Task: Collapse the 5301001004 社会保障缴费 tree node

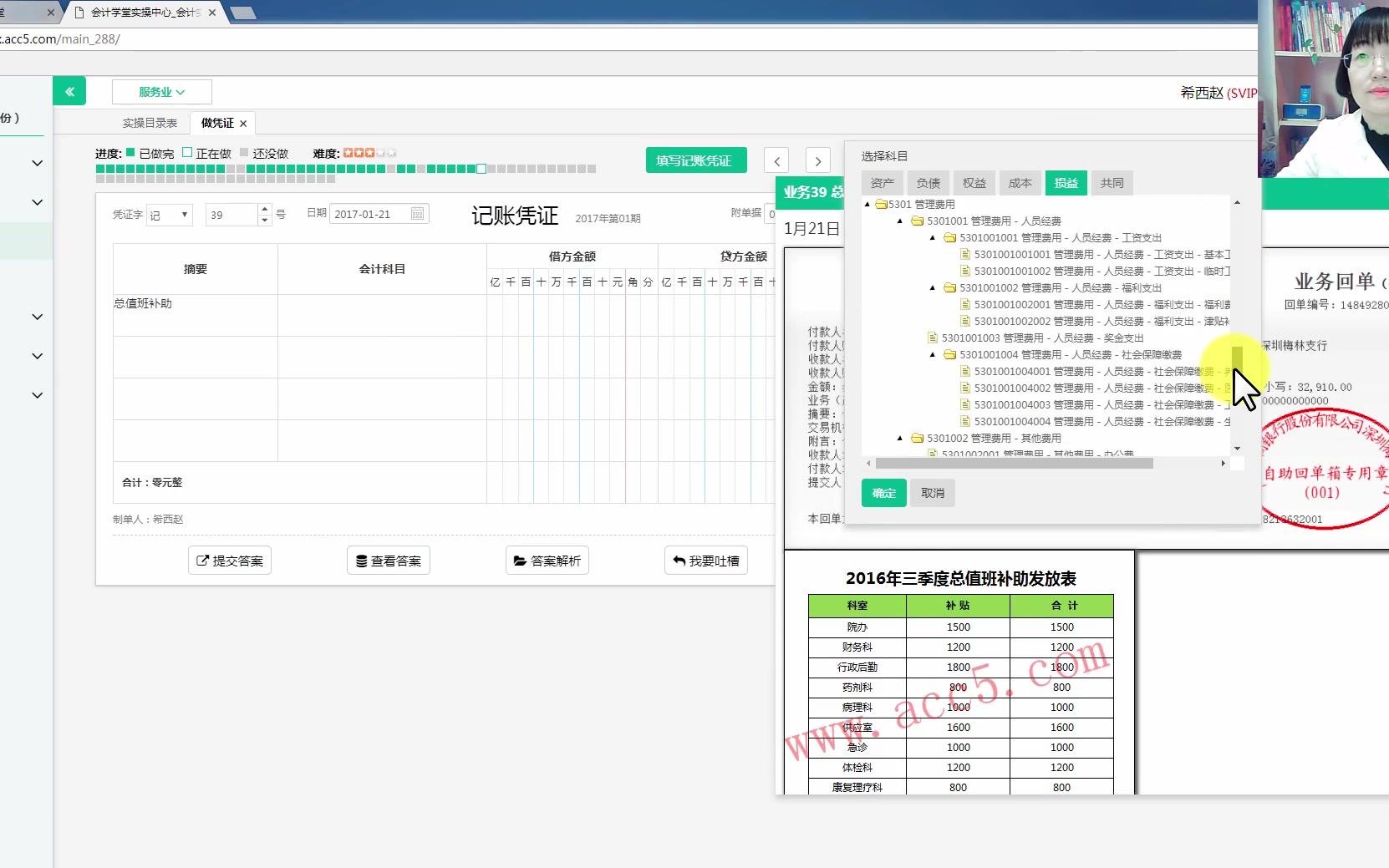Action: pos(934,354)
